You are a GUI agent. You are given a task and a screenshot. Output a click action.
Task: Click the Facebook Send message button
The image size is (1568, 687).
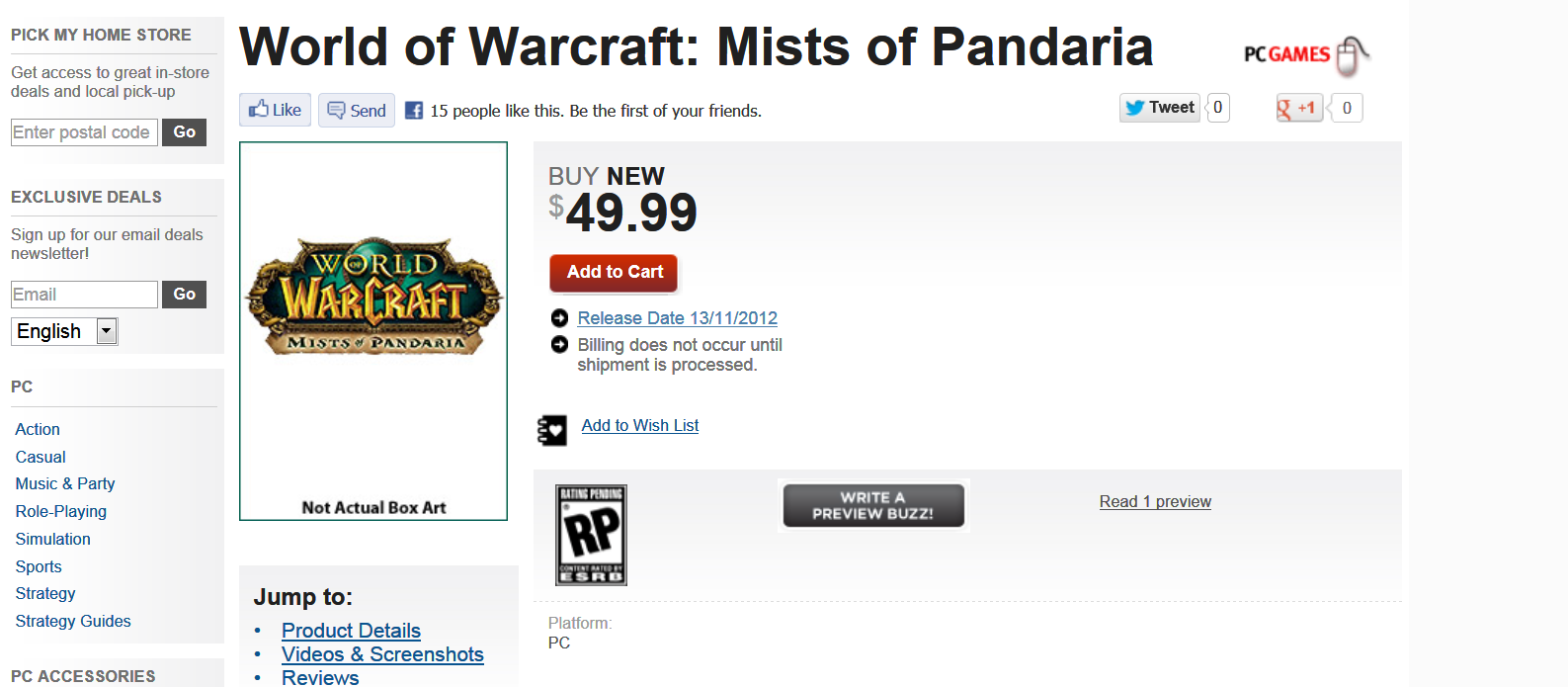click(x=357, y=111)
